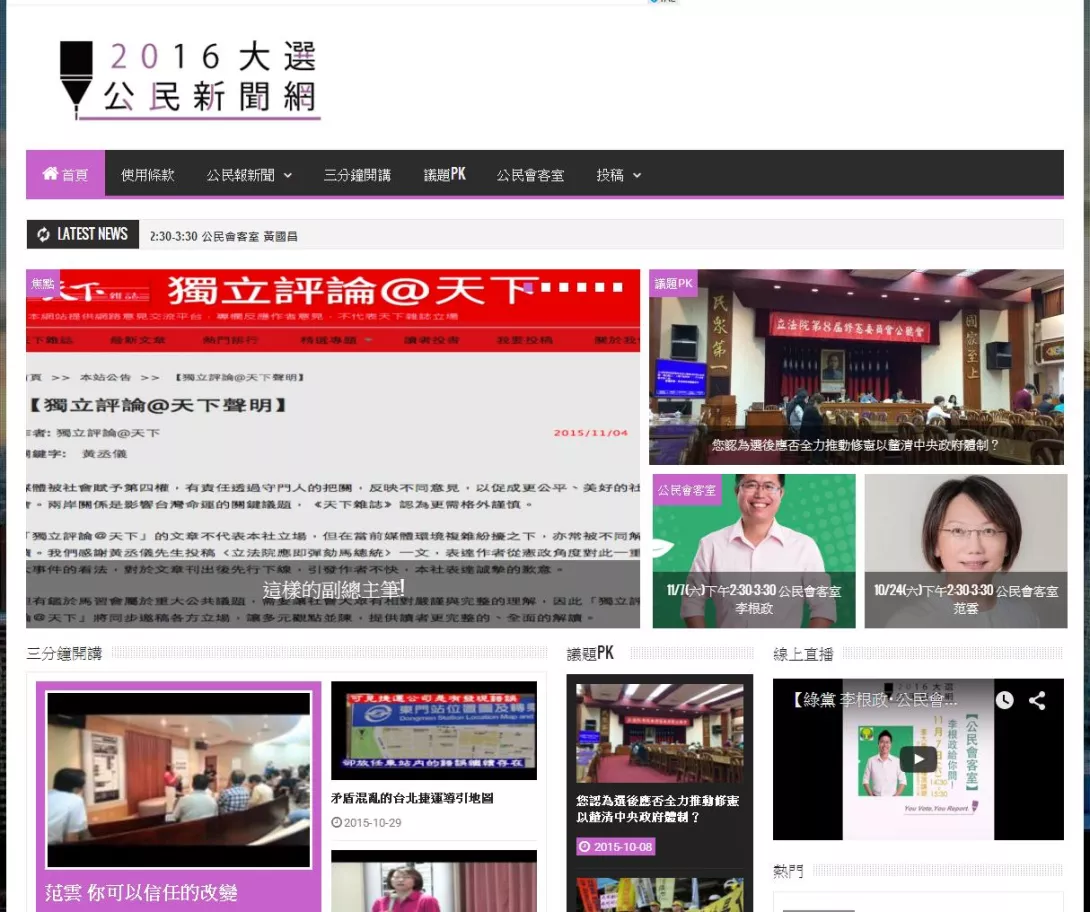Open the 10/24 公民會客室 范雲 card
Viewport: 1090px width, 912px height.
[966, 551]
